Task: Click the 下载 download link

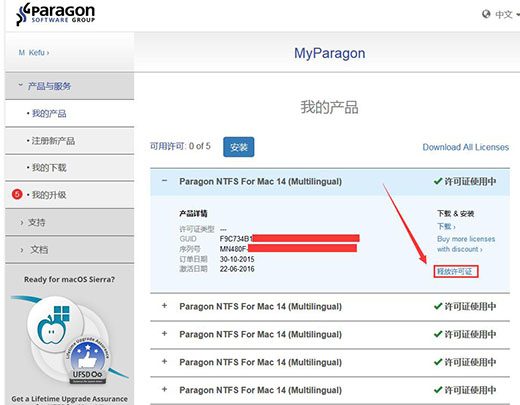Action: click(x=446, y=227)
